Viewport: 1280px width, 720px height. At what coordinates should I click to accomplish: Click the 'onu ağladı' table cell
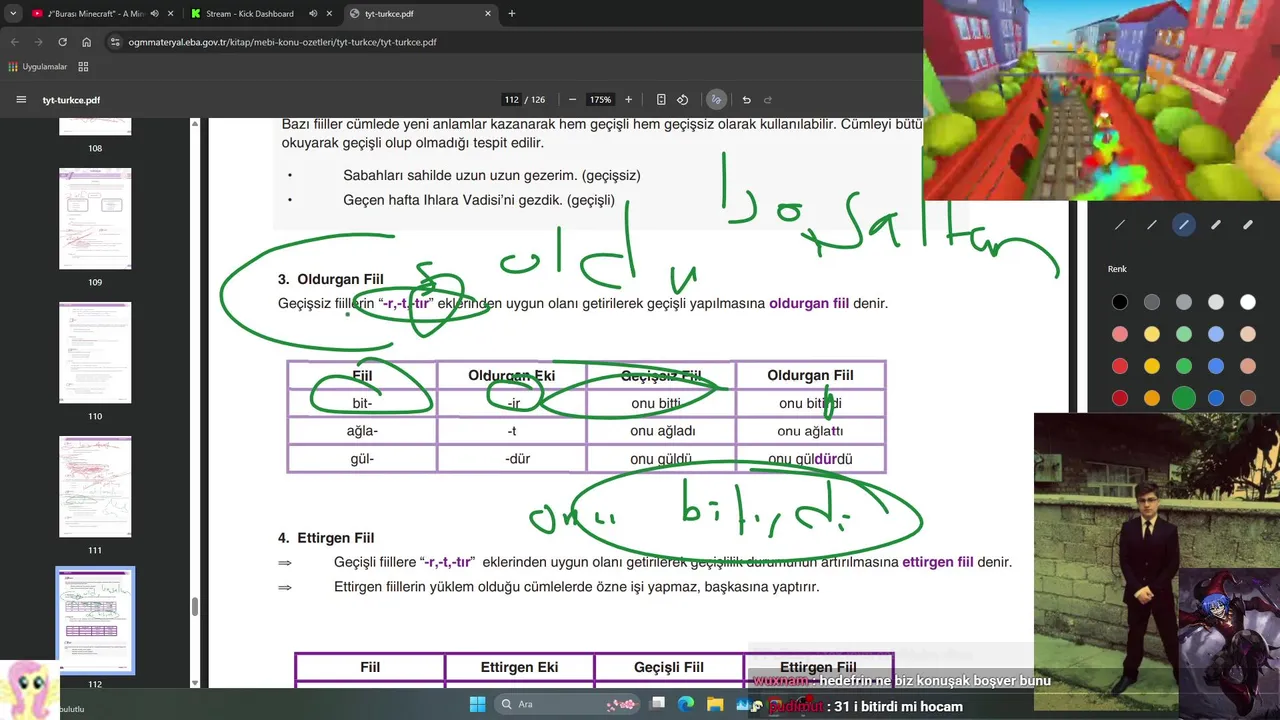click(661, 431)
